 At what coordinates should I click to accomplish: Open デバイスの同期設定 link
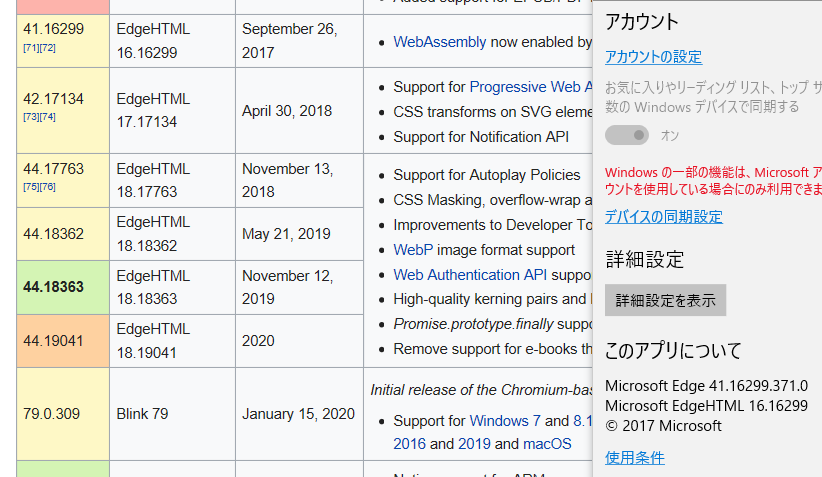point(664,216)
